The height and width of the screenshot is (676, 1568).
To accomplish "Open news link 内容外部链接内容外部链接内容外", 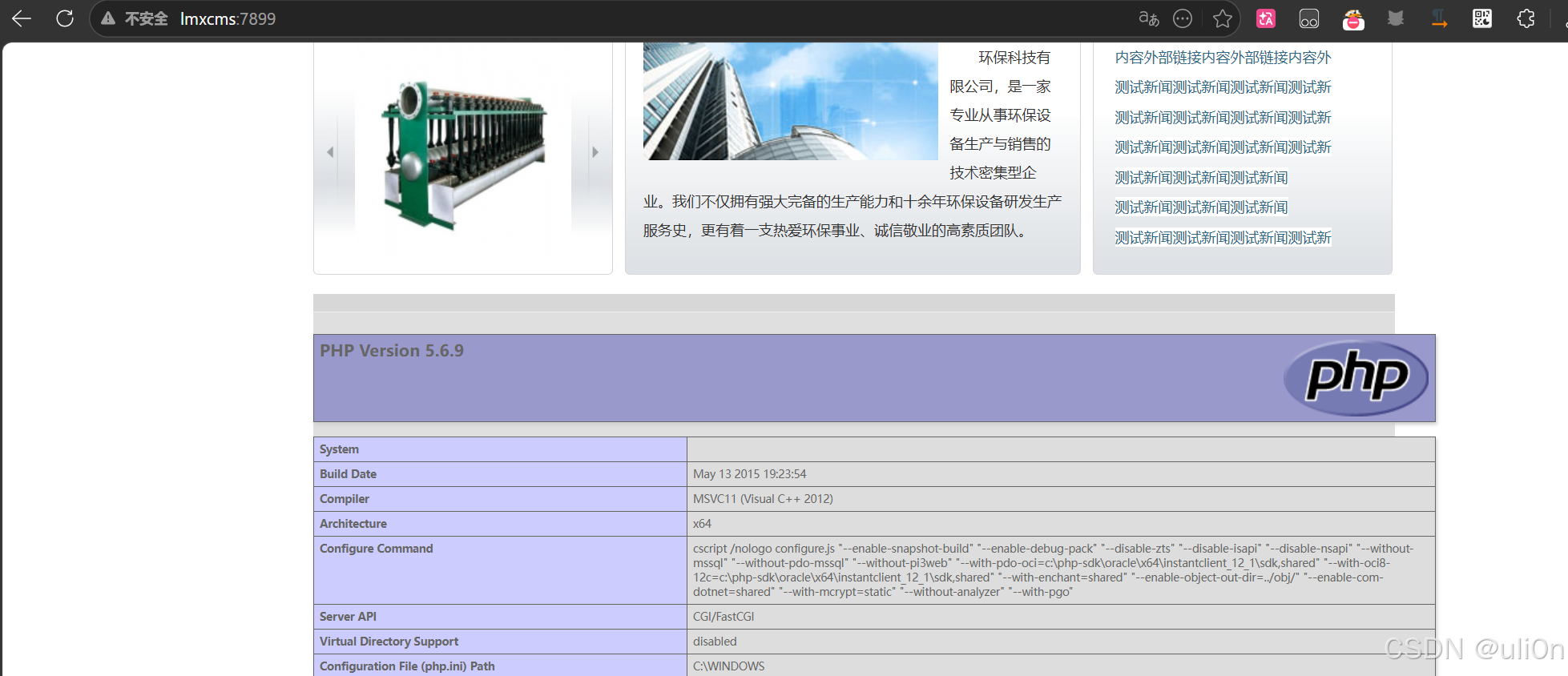I will [x=1223, y=58].
